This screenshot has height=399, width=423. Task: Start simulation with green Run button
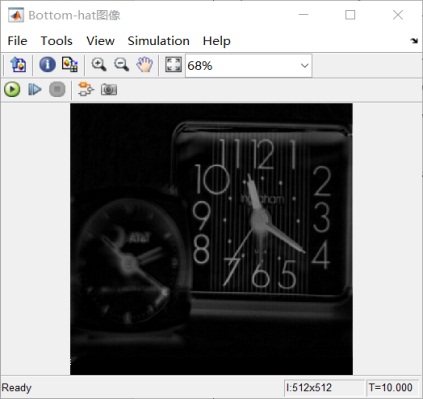12,89
